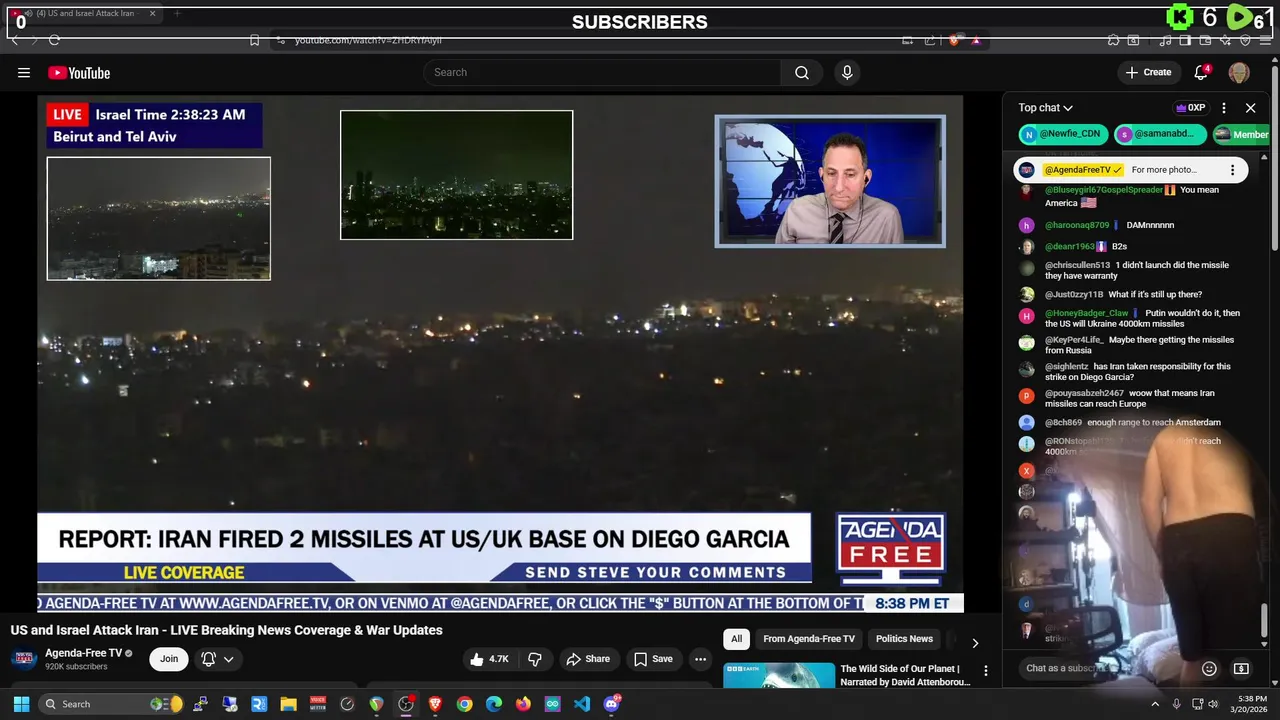Image resolution: width=1280 pixels, height=720 pixels.
Task: Select the All filter chip
Action: point(736,639)
